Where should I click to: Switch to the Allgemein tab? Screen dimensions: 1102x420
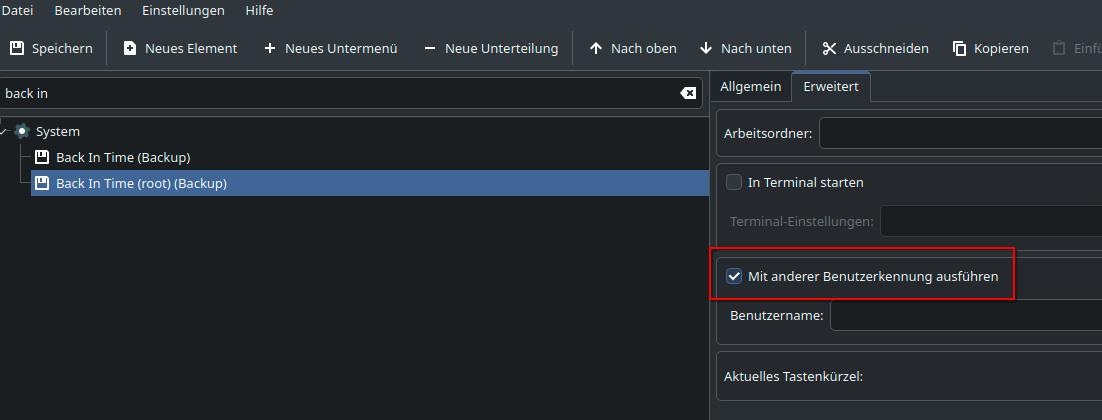point(751,86)
